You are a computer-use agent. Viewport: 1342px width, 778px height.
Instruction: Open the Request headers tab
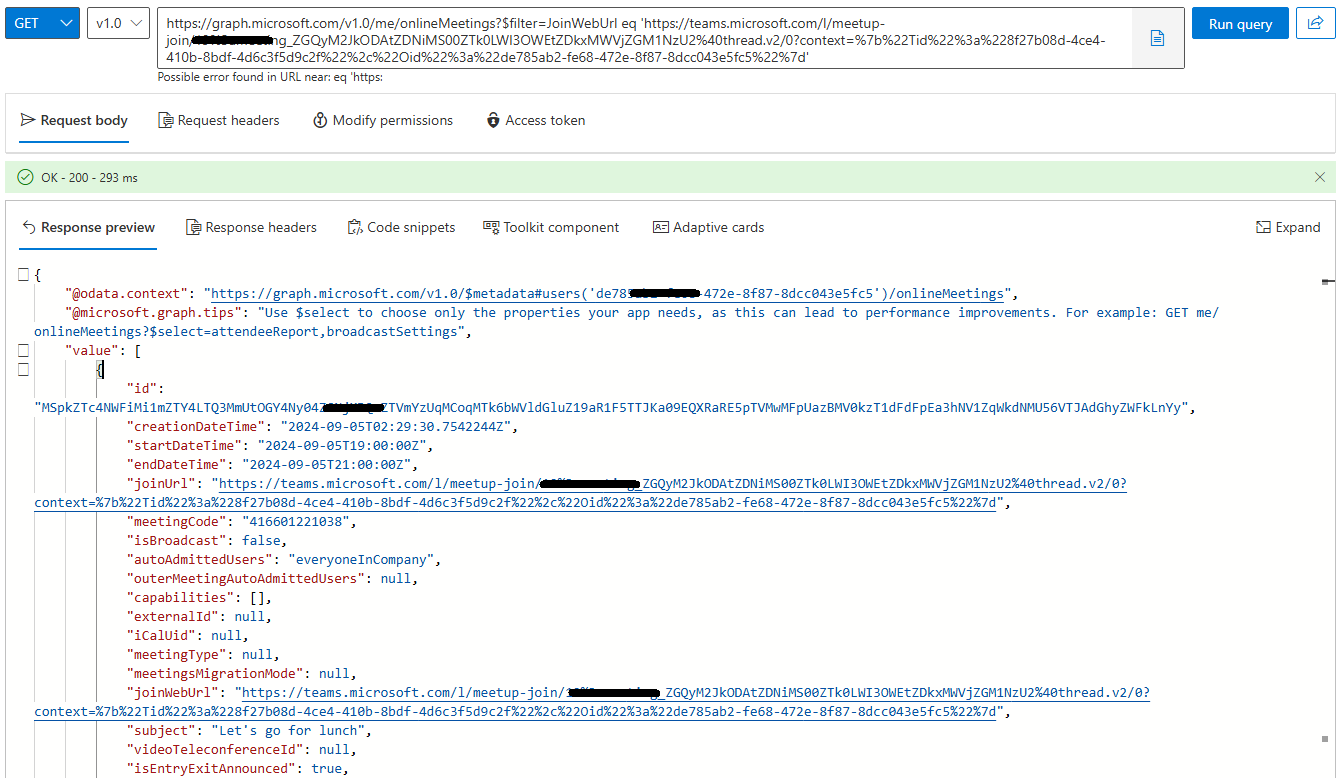click(x=219, y=120)
